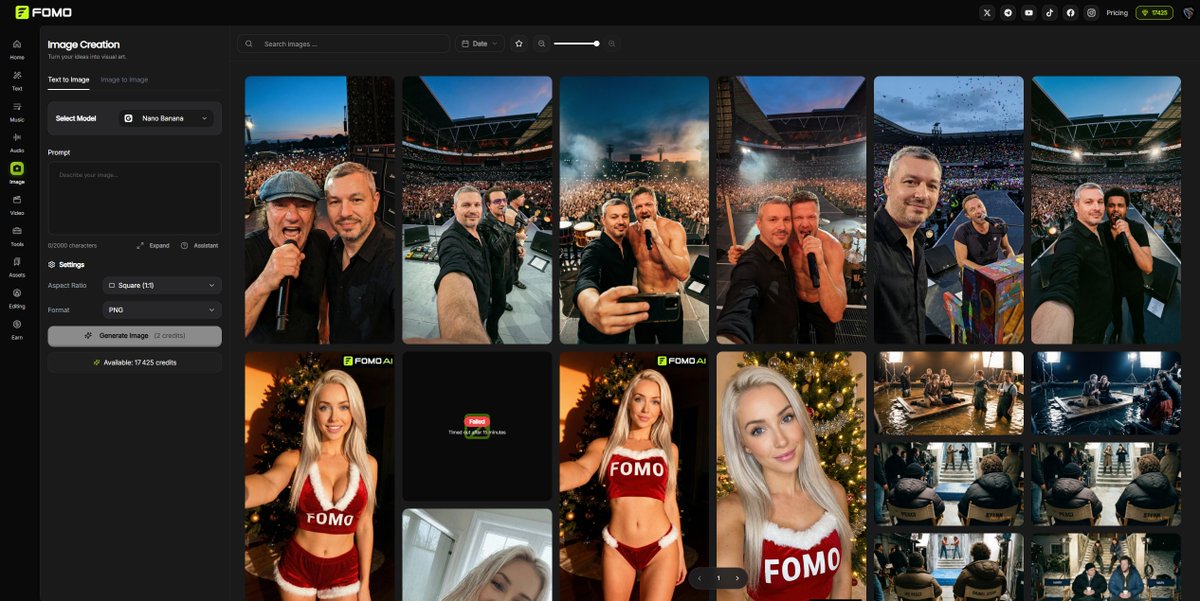Open the colorful piano confetti thumbnail

click(x=949, y=210)
